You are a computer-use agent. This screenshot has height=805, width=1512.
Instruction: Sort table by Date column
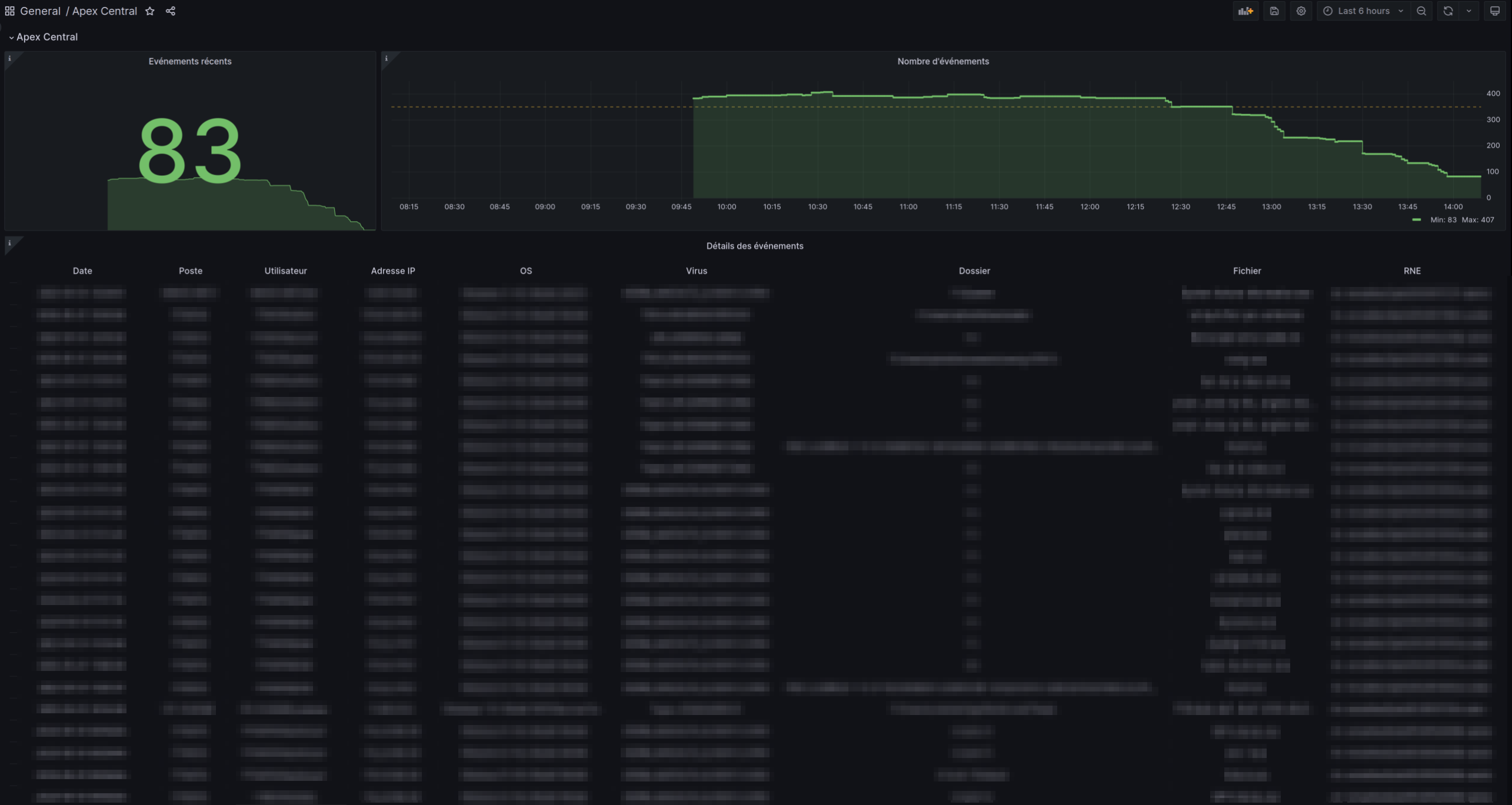pyautogui.click(x=82, y=270)
